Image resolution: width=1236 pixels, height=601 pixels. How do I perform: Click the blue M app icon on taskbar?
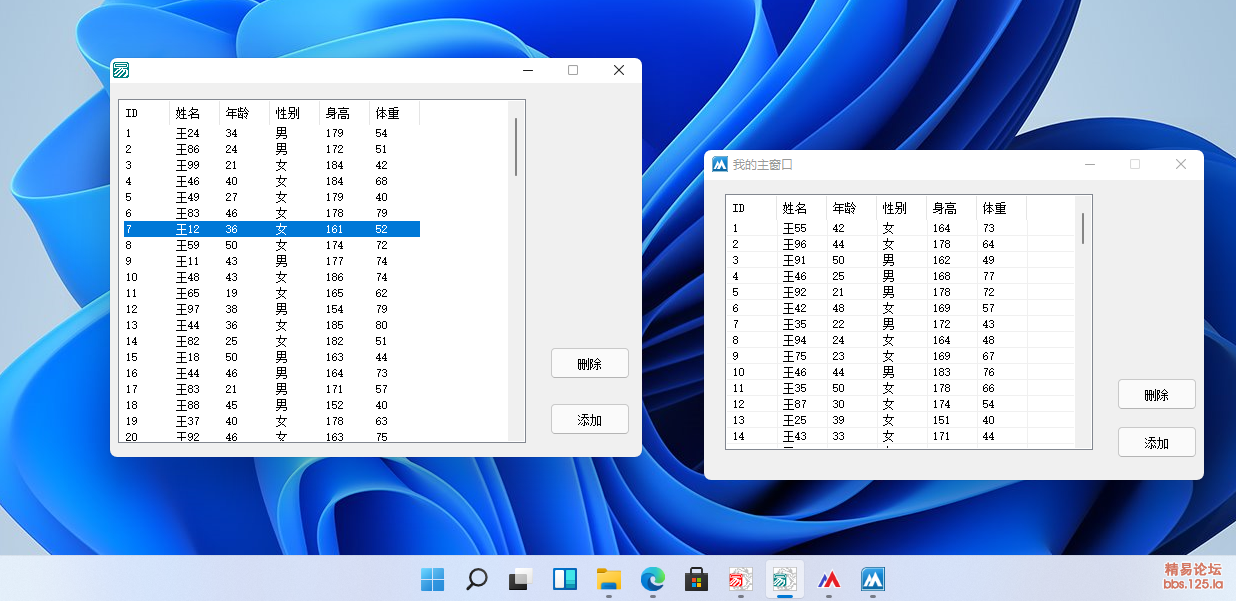(x=873, y=579)
